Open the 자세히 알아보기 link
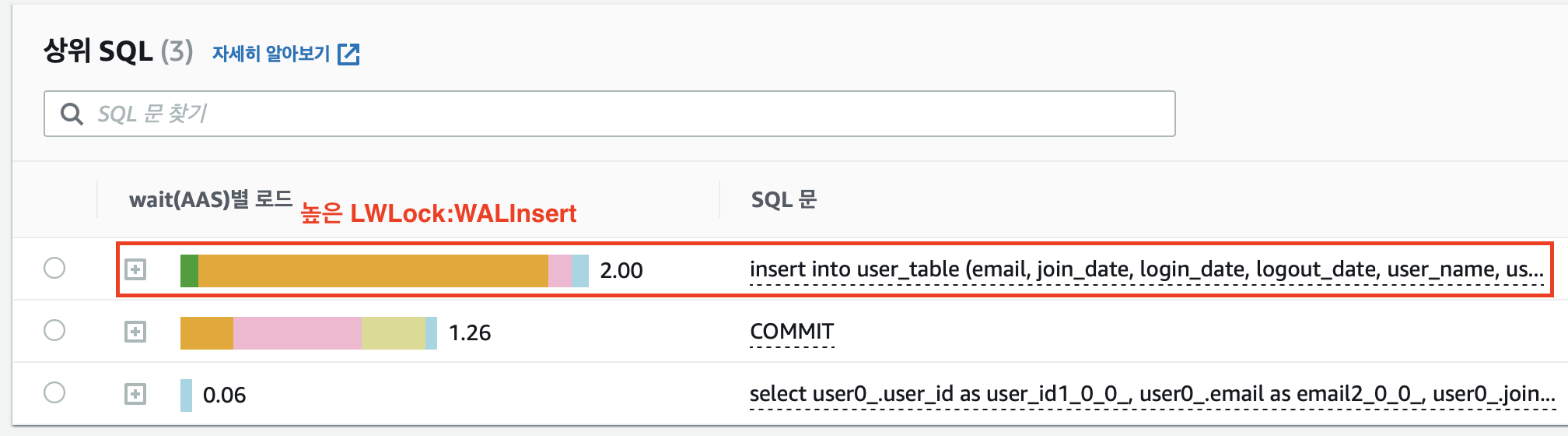This screenshot has width=1568, height=436. [x=271, y=54]
